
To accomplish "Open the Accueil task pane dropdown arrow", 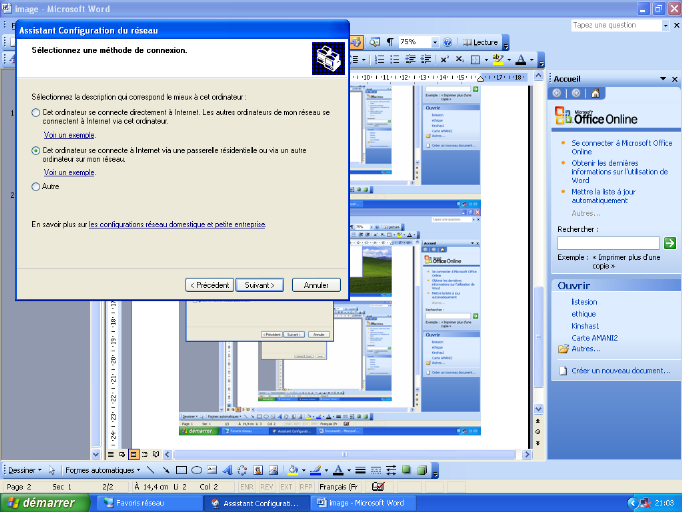I will (663, 79).
